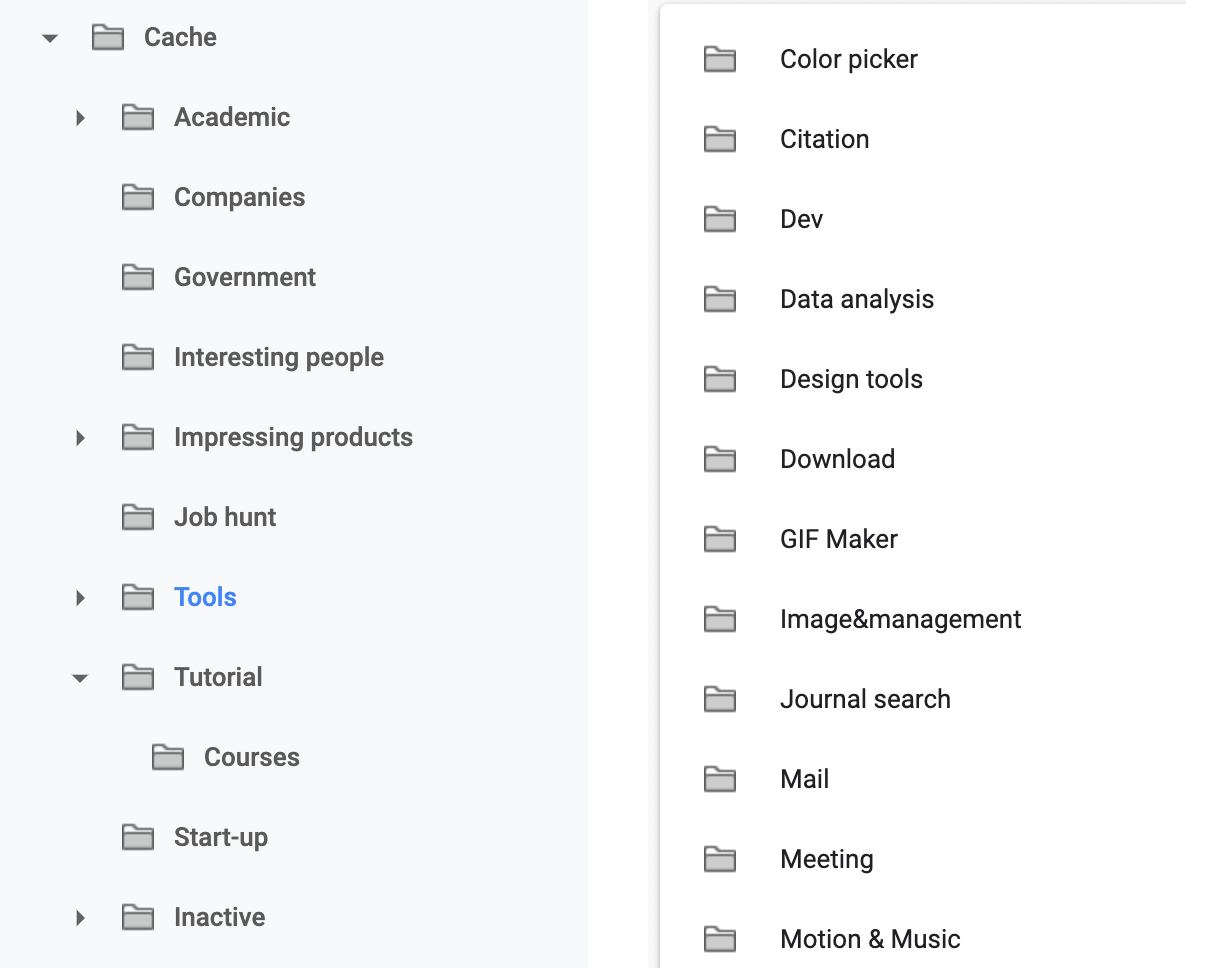Click the folder icon beside Color picker
This screenshot has height=968, width=1208.
click(720, 60)
